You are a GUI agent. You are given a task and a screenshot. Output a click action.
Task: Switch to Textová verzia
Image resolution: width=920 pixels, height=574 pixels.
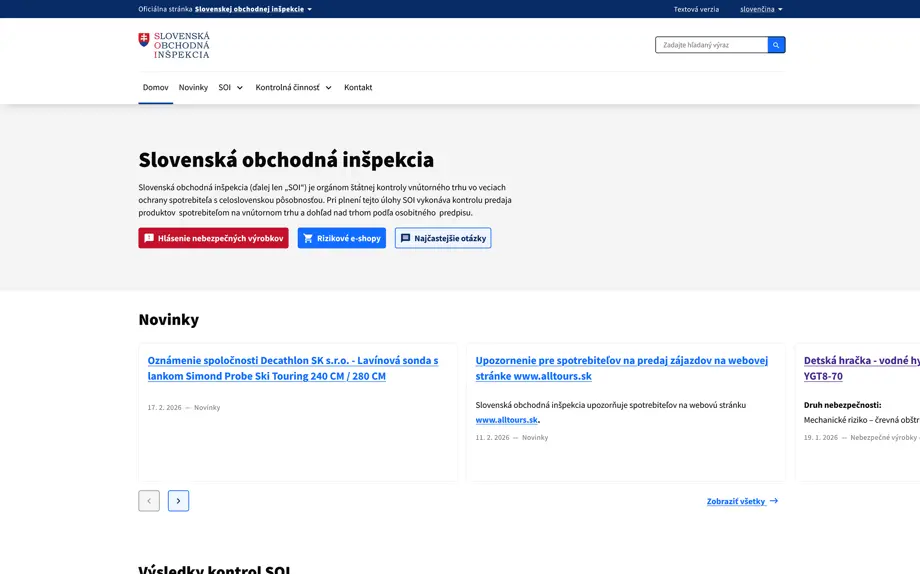(x=696, y=9)
